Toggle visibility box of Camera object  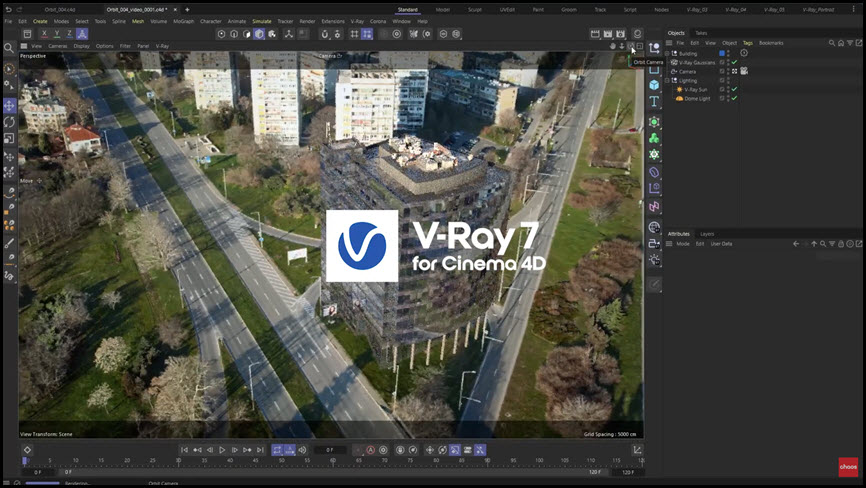tap(722, 71)
